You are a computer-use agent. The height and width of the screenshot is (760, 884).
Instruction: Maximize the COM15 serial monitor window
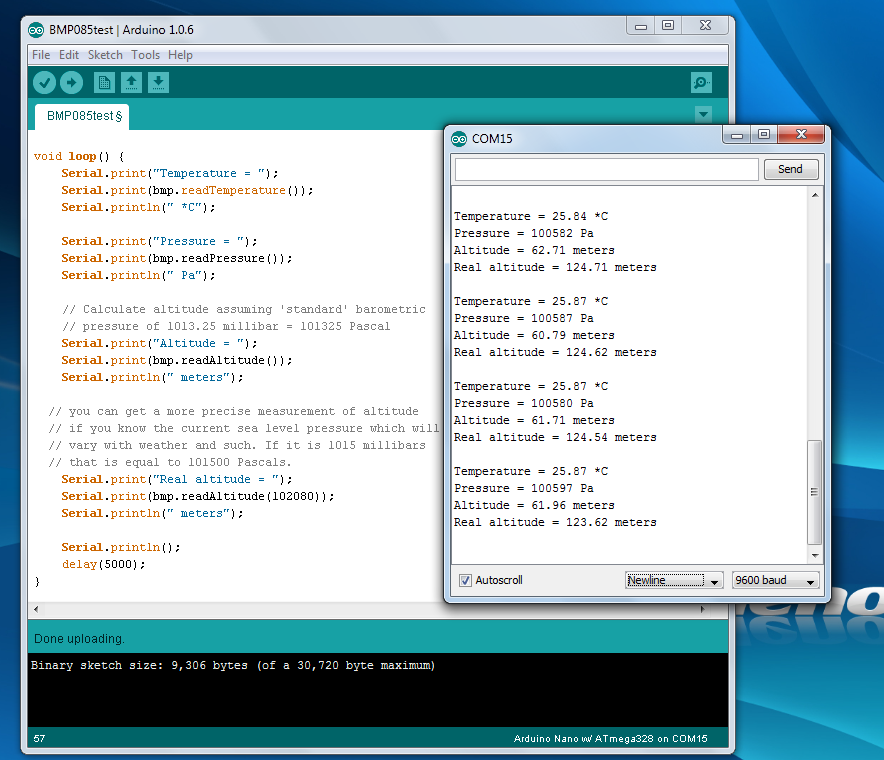point(764,135)
